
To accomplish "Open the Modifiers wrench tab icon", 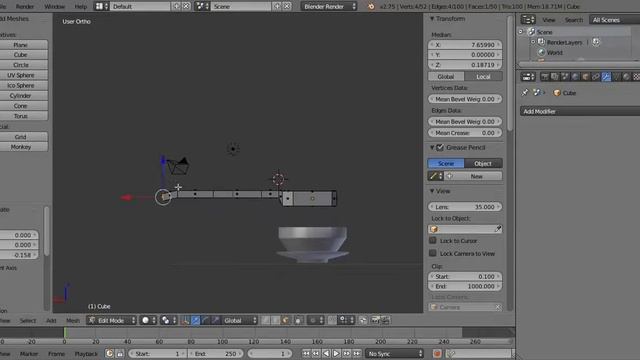I will pyautogui.click(x=606, y=77).
